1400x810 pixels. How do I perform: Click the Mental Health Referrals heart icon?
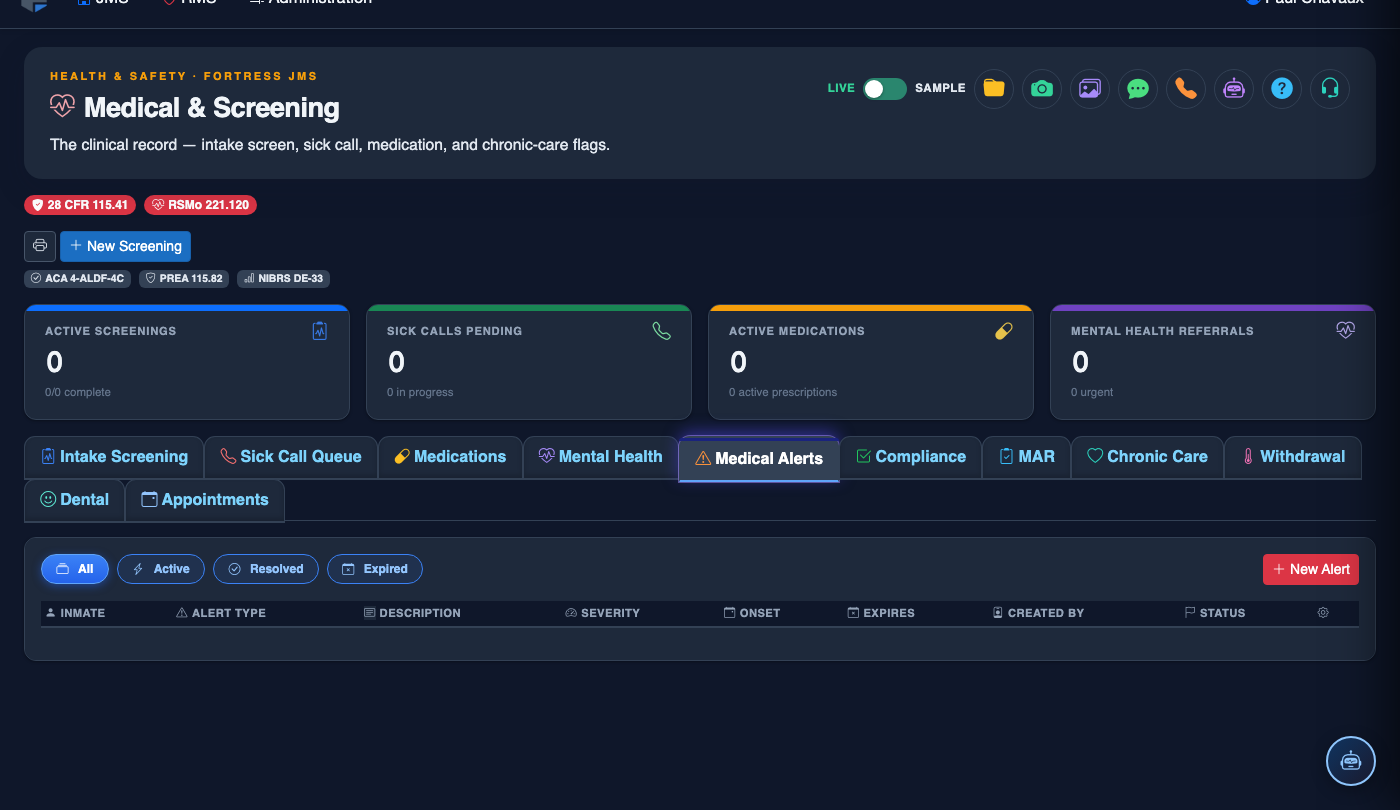[1345, 330]
